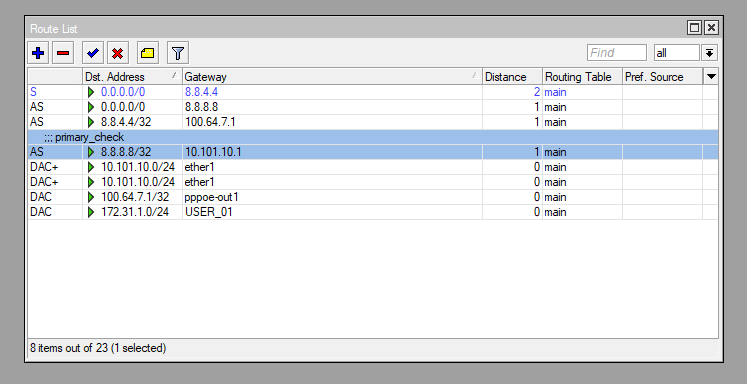Sort by the Distance column header
747x384 pixels.
click(512, 77)
